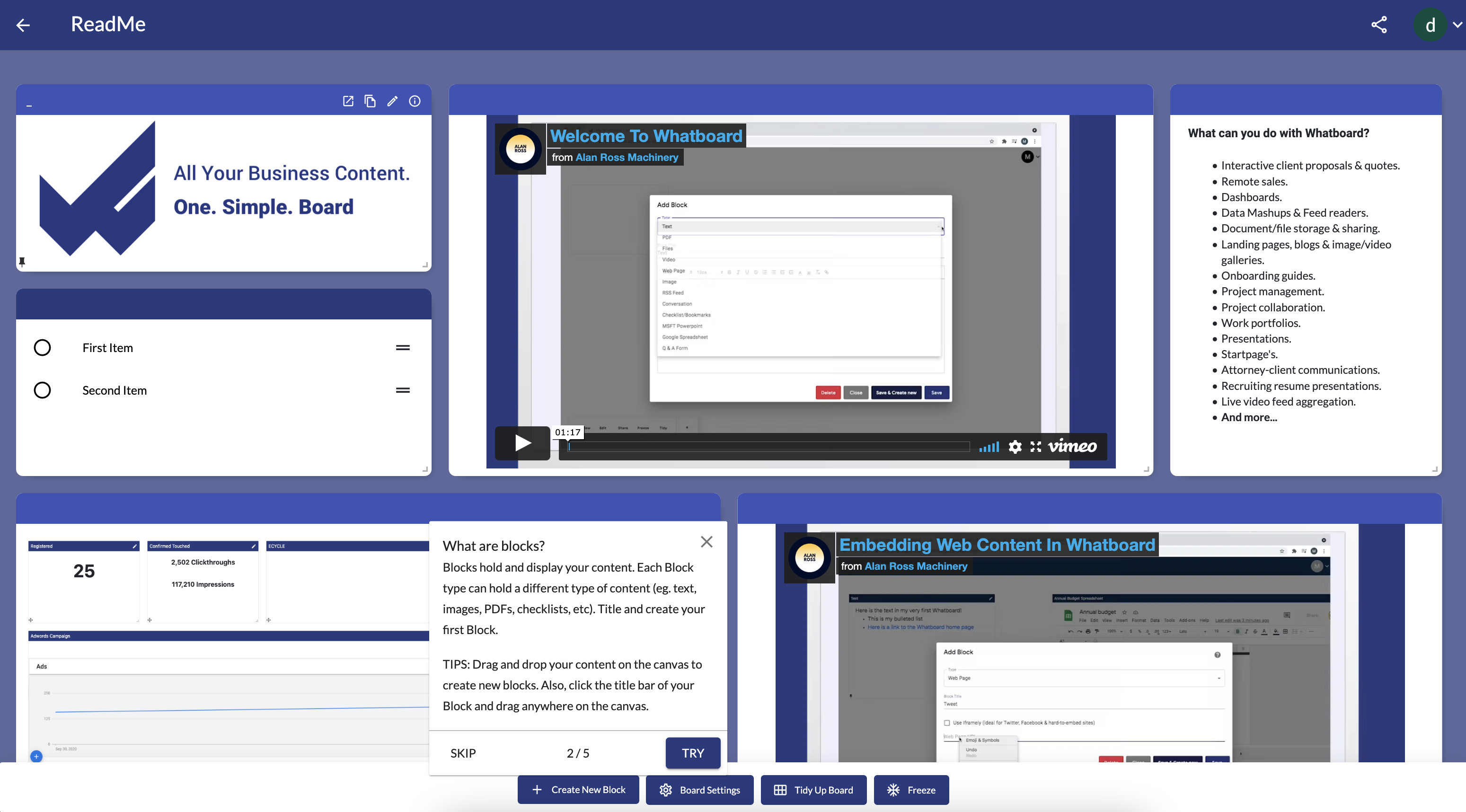The width and height of the screenshot is (1466, 812).
Task: Click the blue plus circle on the dashboard block
Action: pos(36,756)
